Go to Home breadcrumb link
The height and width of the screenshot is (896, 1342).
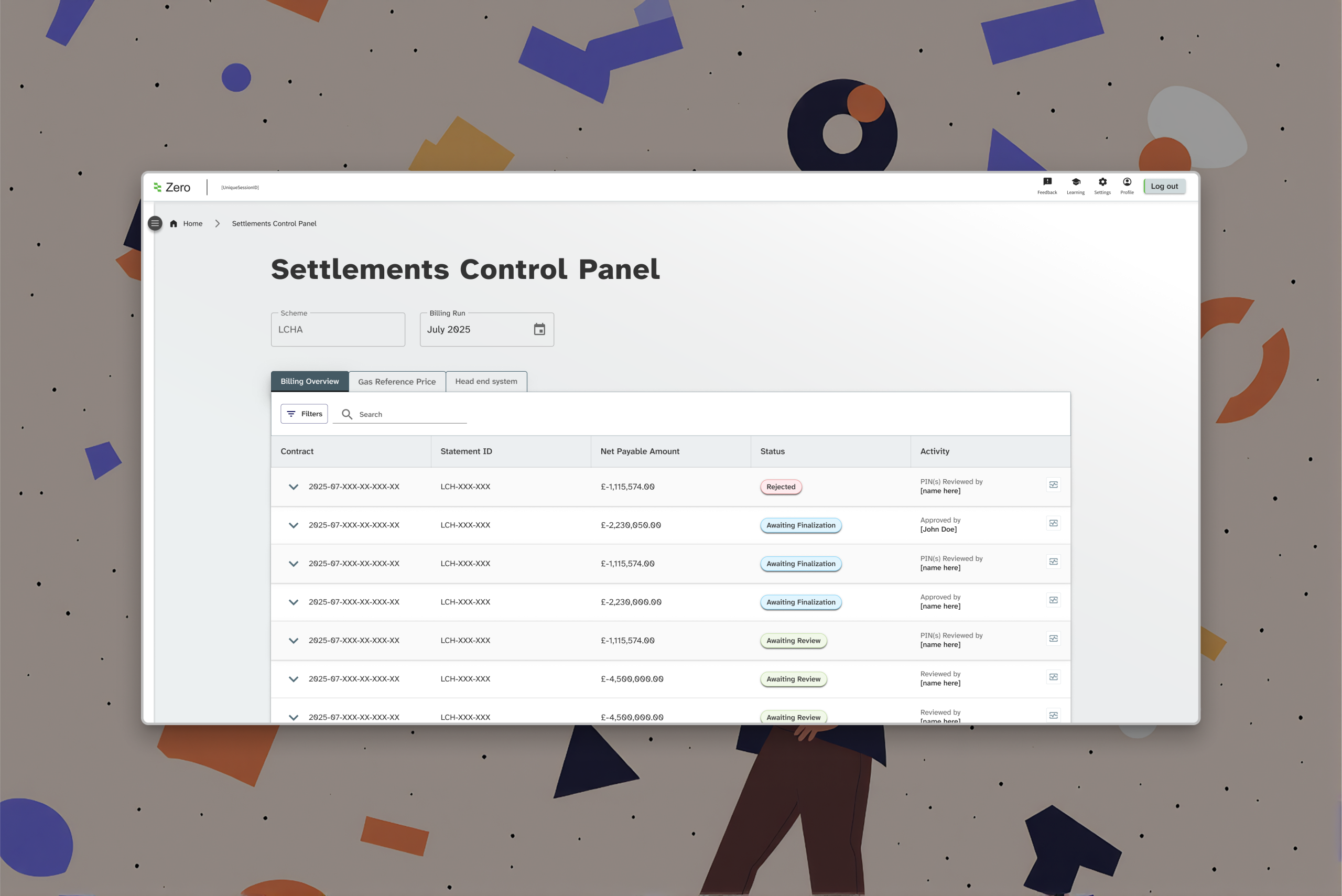pyautogui.click(x=192, y=223)
